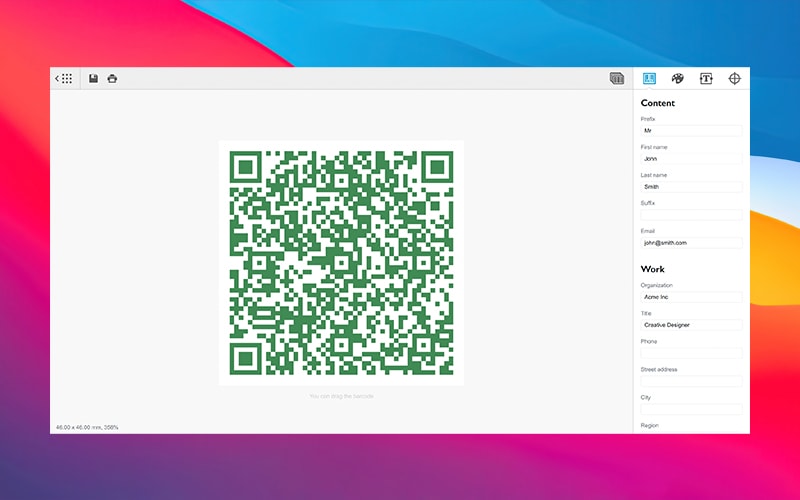
Task: Click the Street address input field
Action: [x=691, y=381]
